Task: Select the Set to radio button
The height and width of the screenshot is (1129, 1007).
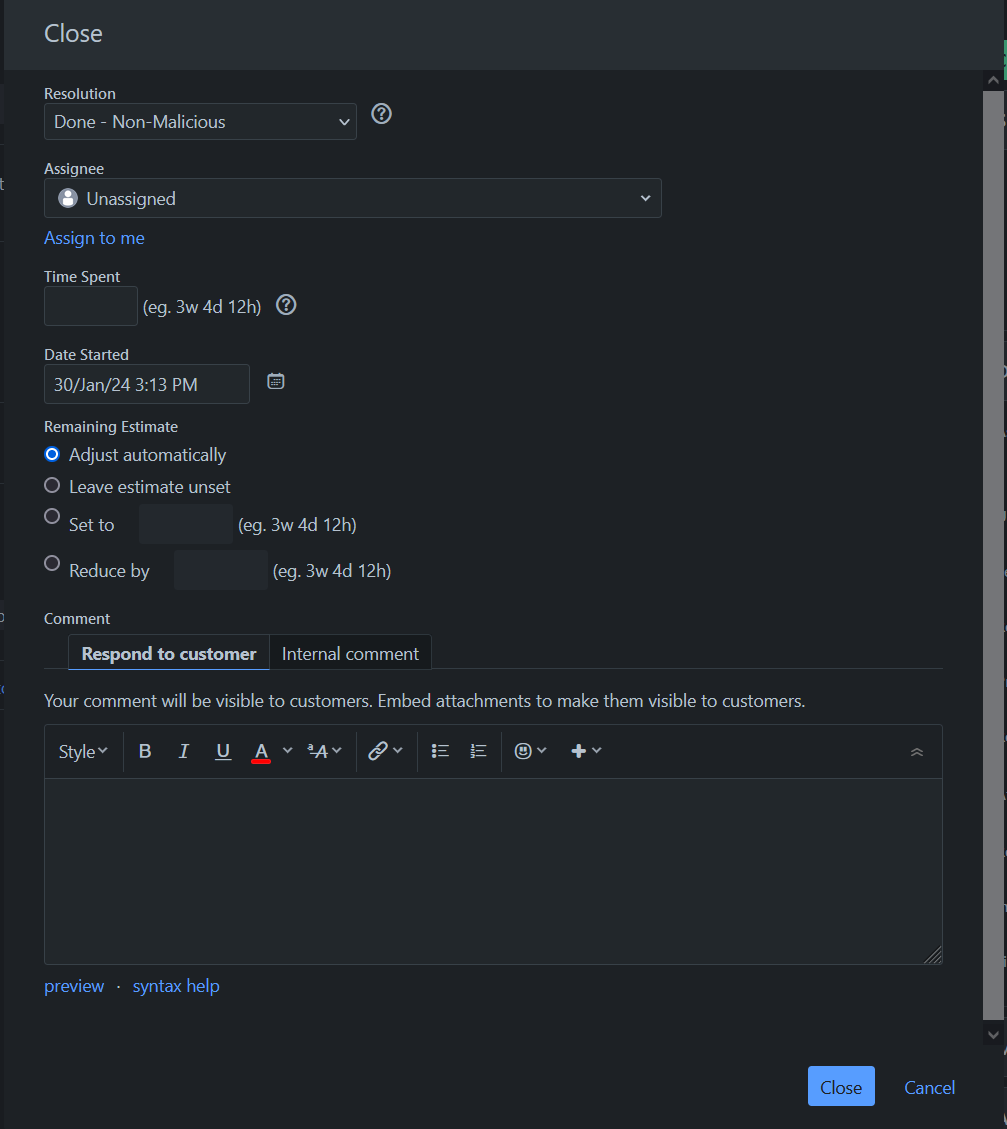Action: click(52, 516)
